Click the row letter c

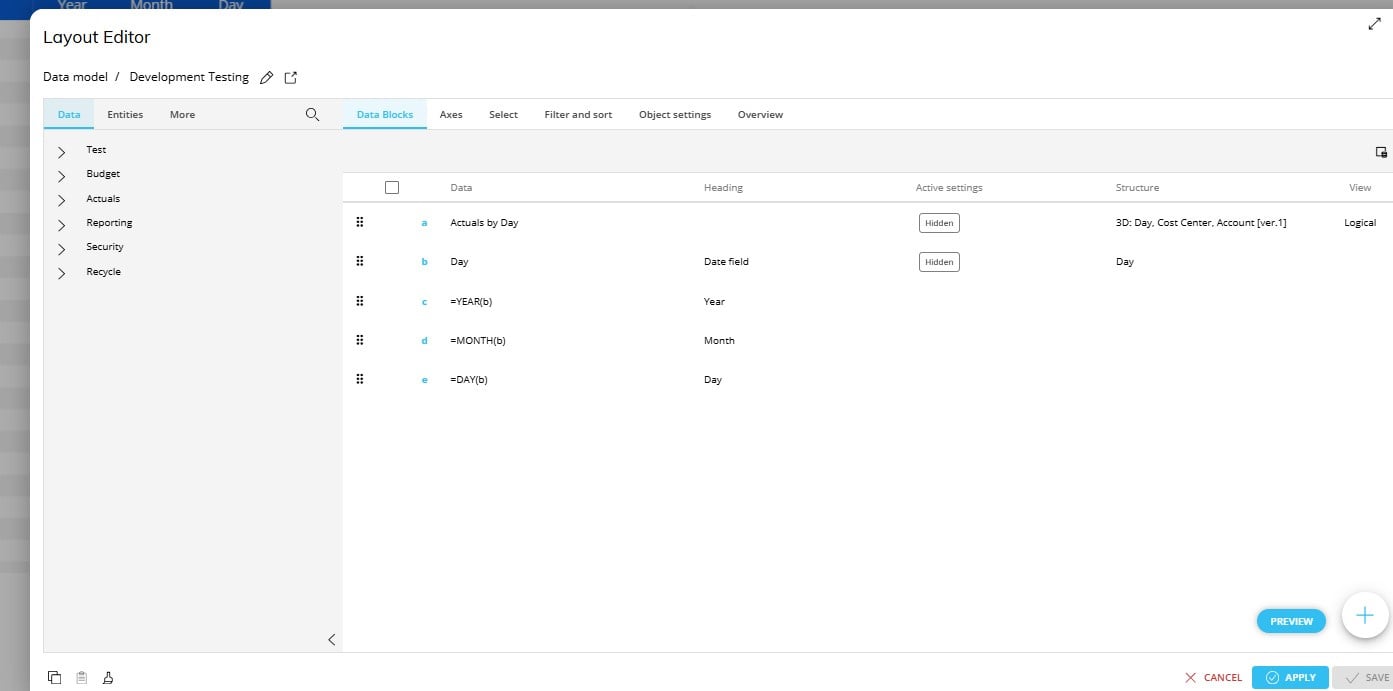424,302
